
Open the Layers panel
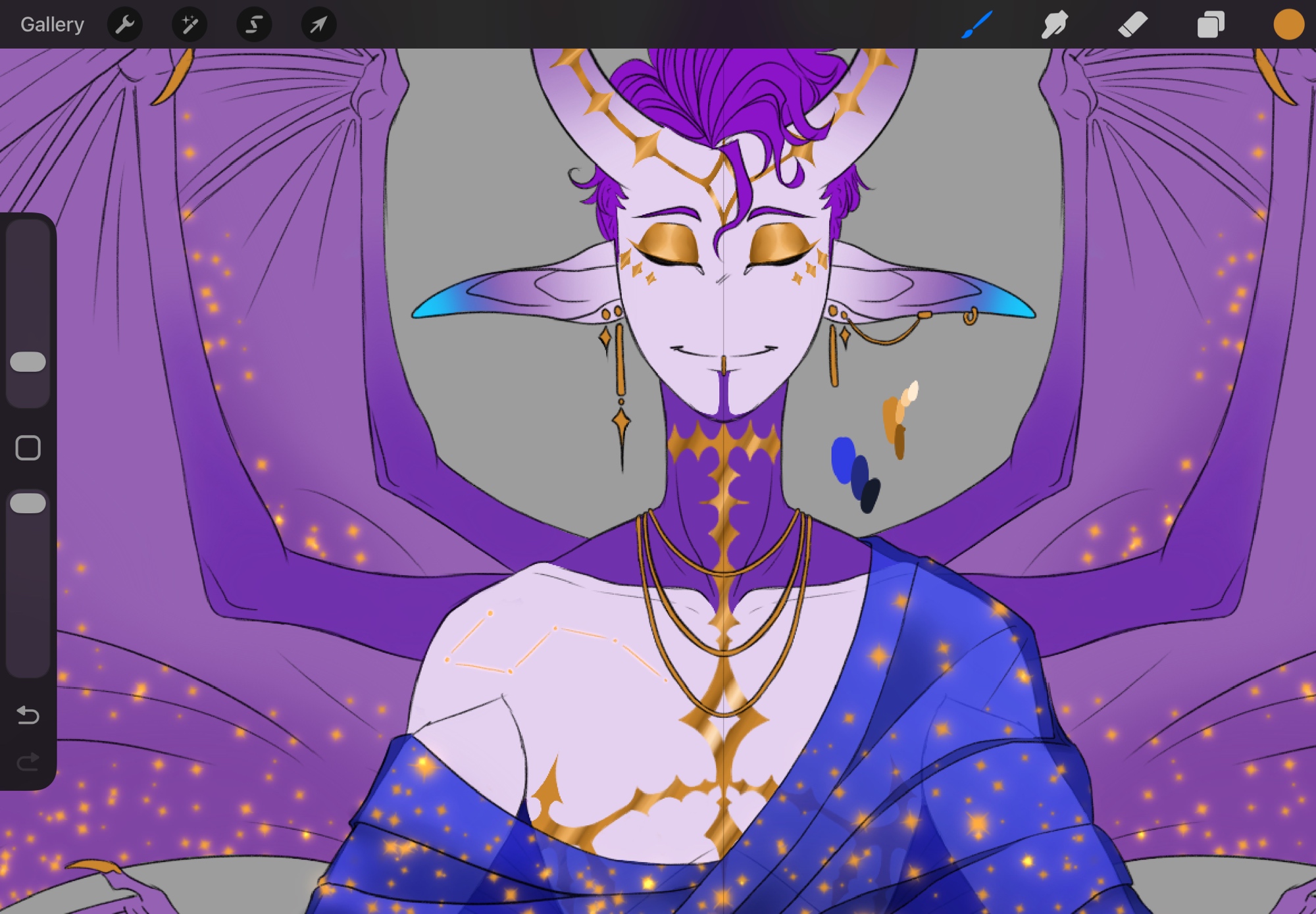coord(1210,24)
